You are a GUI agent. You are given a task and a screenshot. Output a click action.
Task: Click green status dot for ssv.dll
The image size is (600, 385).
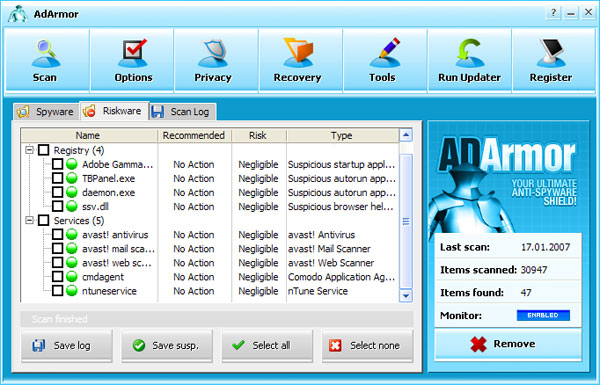(x=72, y=206)
